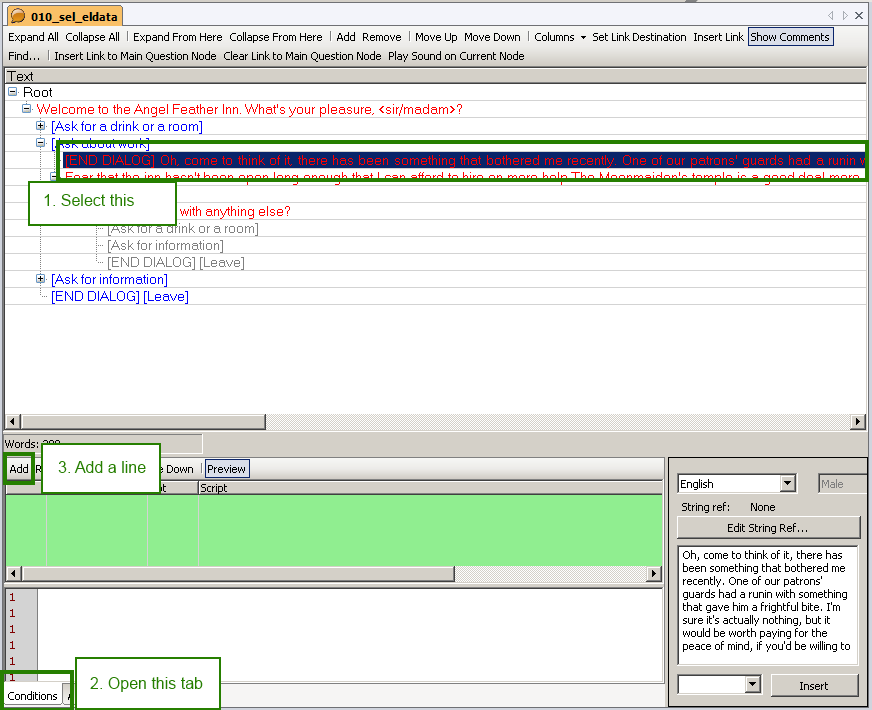
Task: Click Add in the conditions toolbar
Action: 19,469
